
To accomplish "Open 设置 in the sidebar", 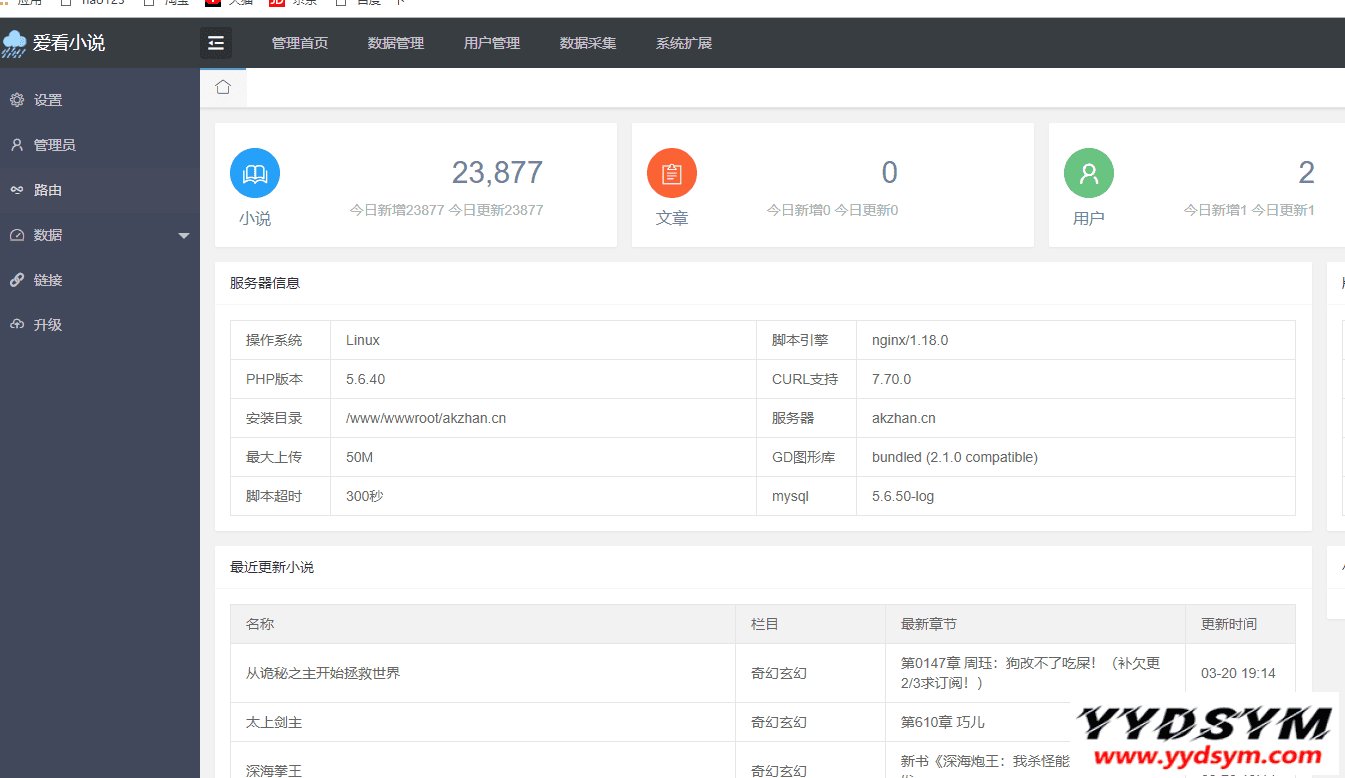I will tap(100, 100).
